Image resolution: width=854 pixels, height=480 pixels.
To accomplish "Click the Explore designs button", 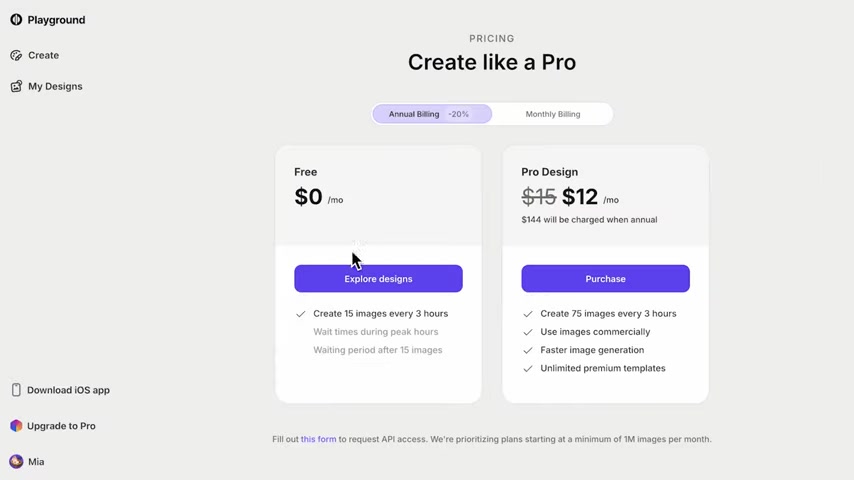I will [379, 278].
